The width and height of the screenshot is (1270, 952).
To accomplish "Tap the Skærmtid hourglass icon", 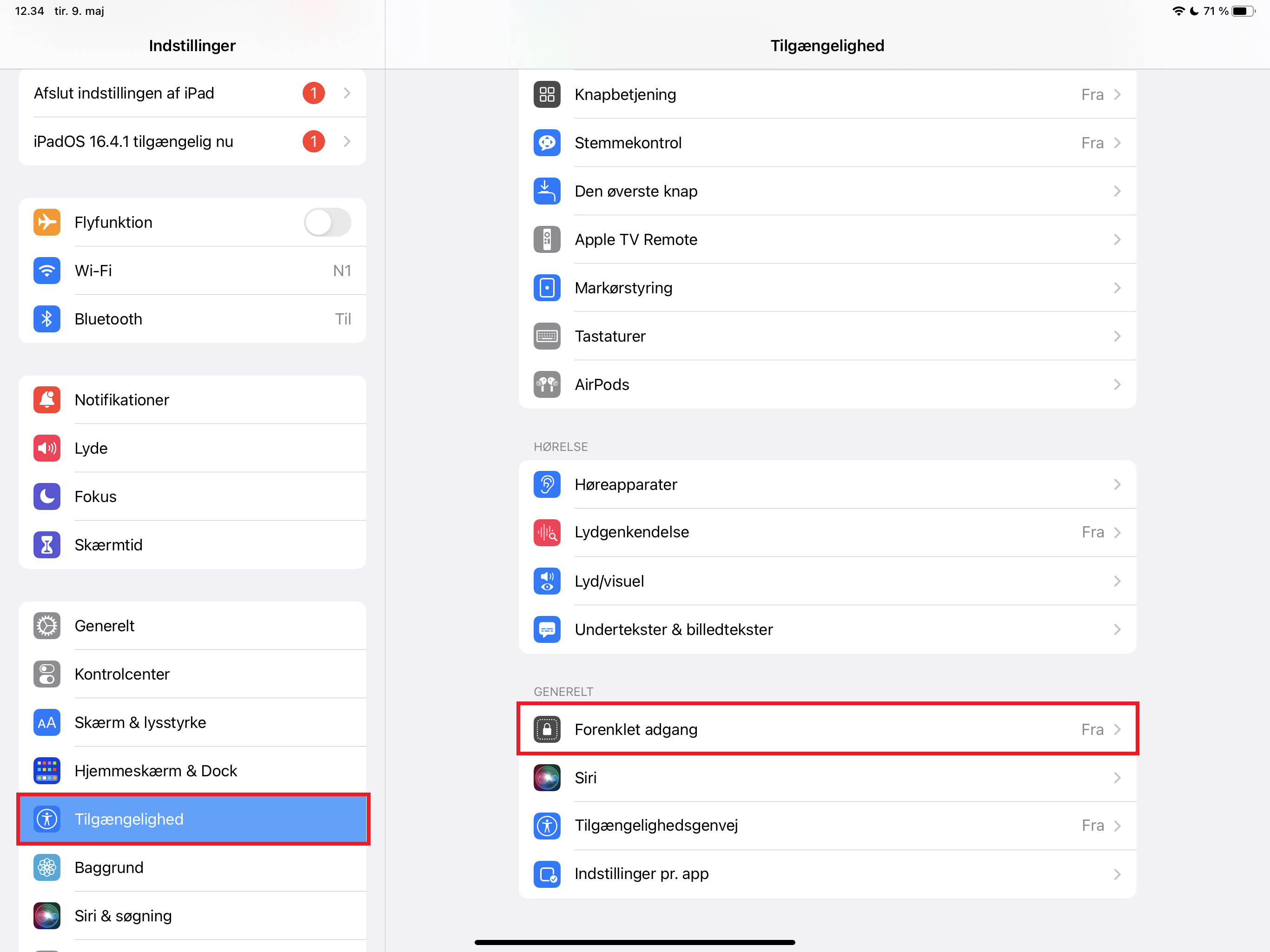I will pos(46,544).
